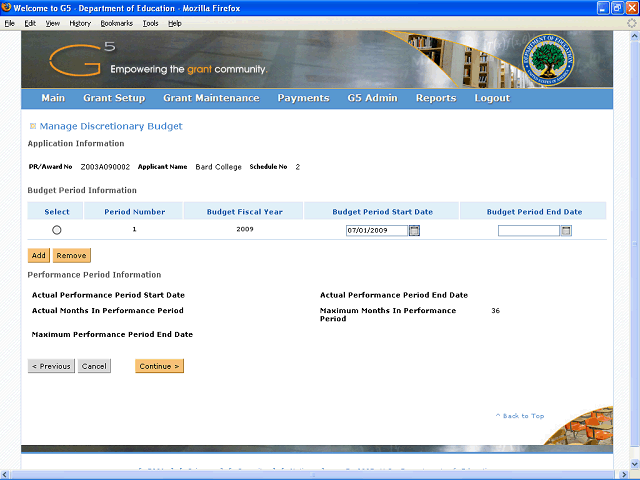This screenshot has width=640, height=480.
Task: Open Payments navigation tab
Action: coord(303,98)
